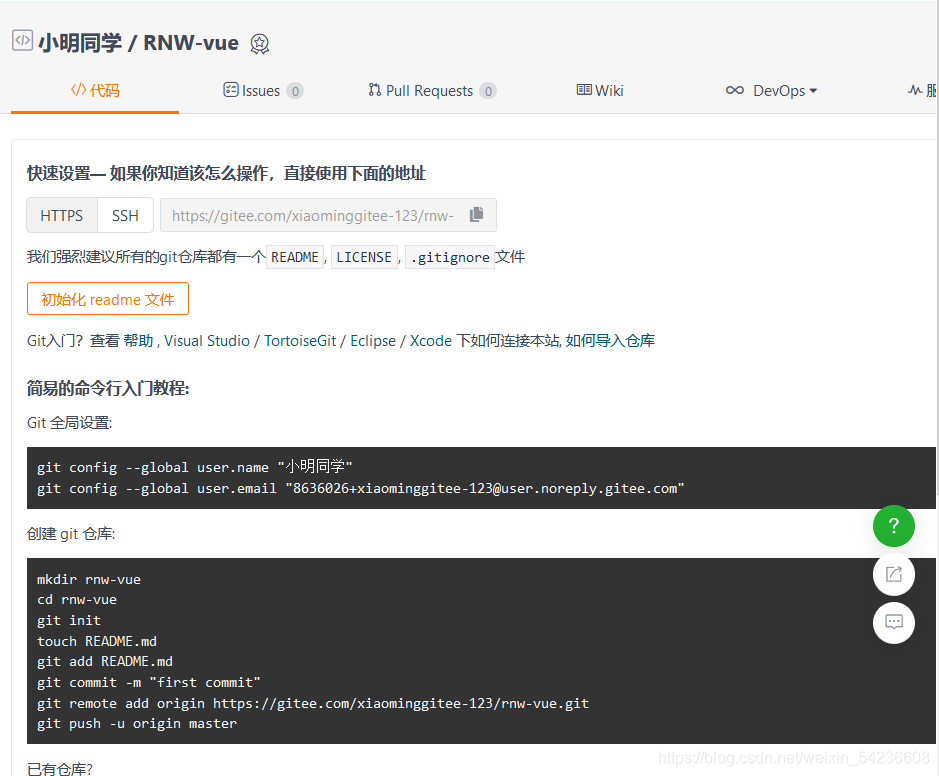
Task: Click the .gitignore code label
Action: (450, 257)
